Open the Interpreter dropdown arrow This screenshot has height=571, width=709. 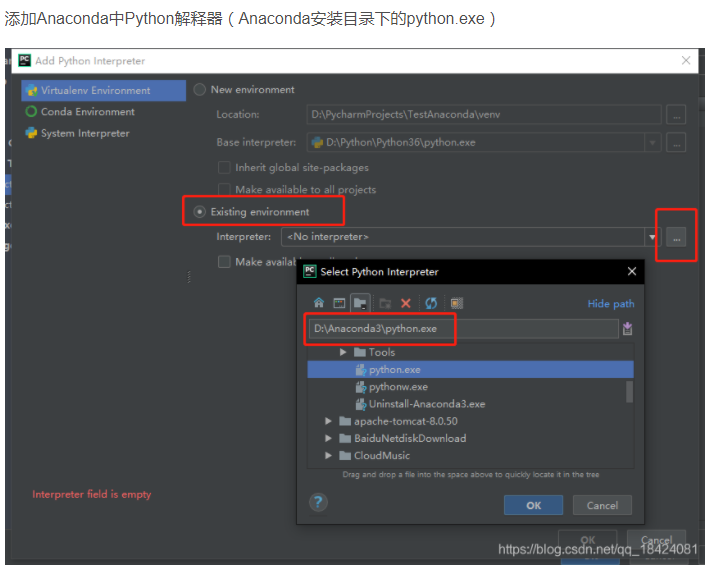[652, 237]
